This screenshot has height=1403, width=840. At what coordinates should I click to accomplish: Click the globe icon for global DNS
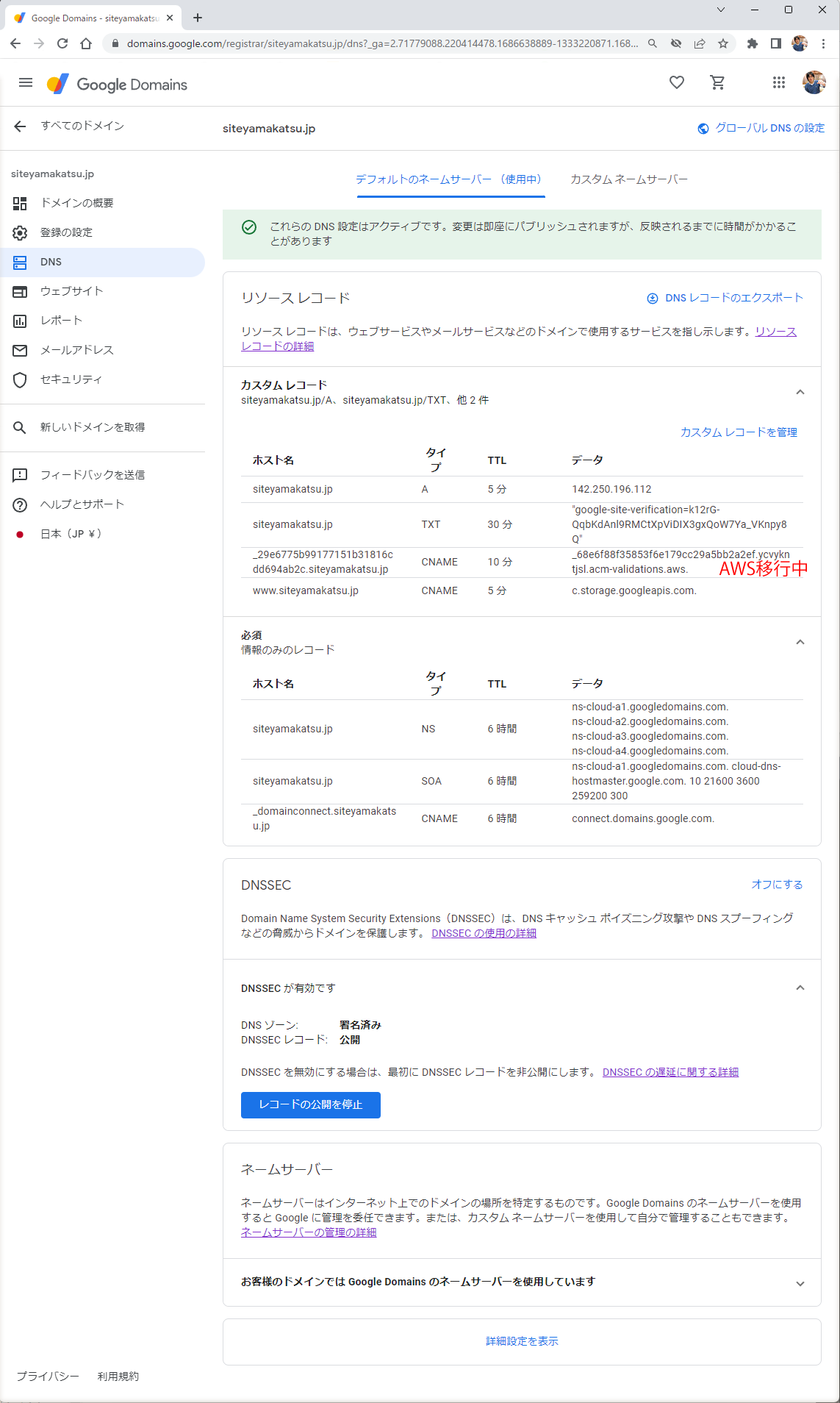(x=703, y=129)
